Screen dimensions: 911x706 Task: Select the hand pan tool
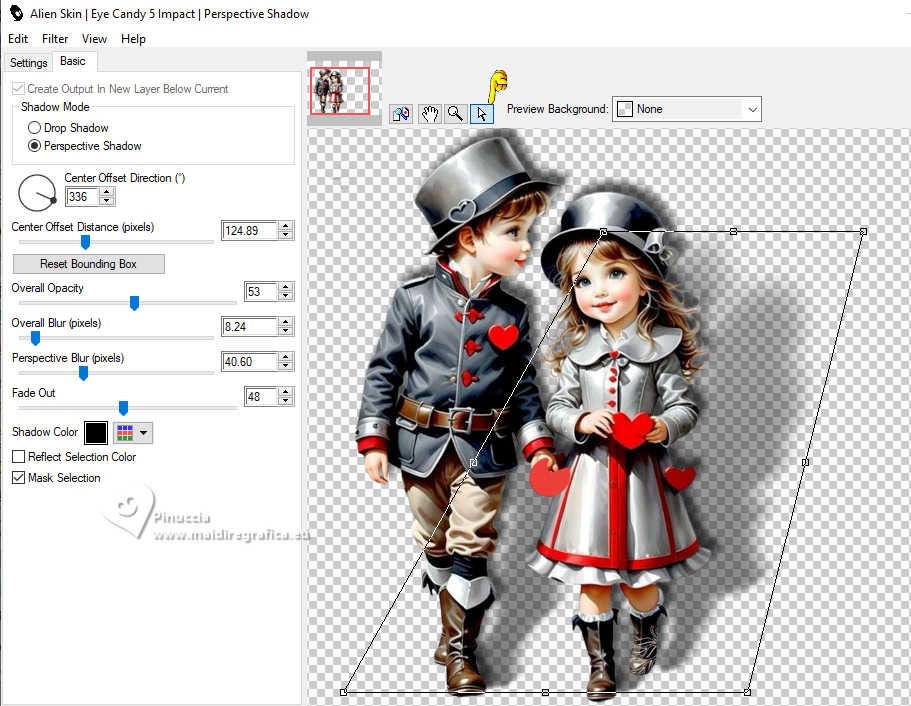pos(429,113)
